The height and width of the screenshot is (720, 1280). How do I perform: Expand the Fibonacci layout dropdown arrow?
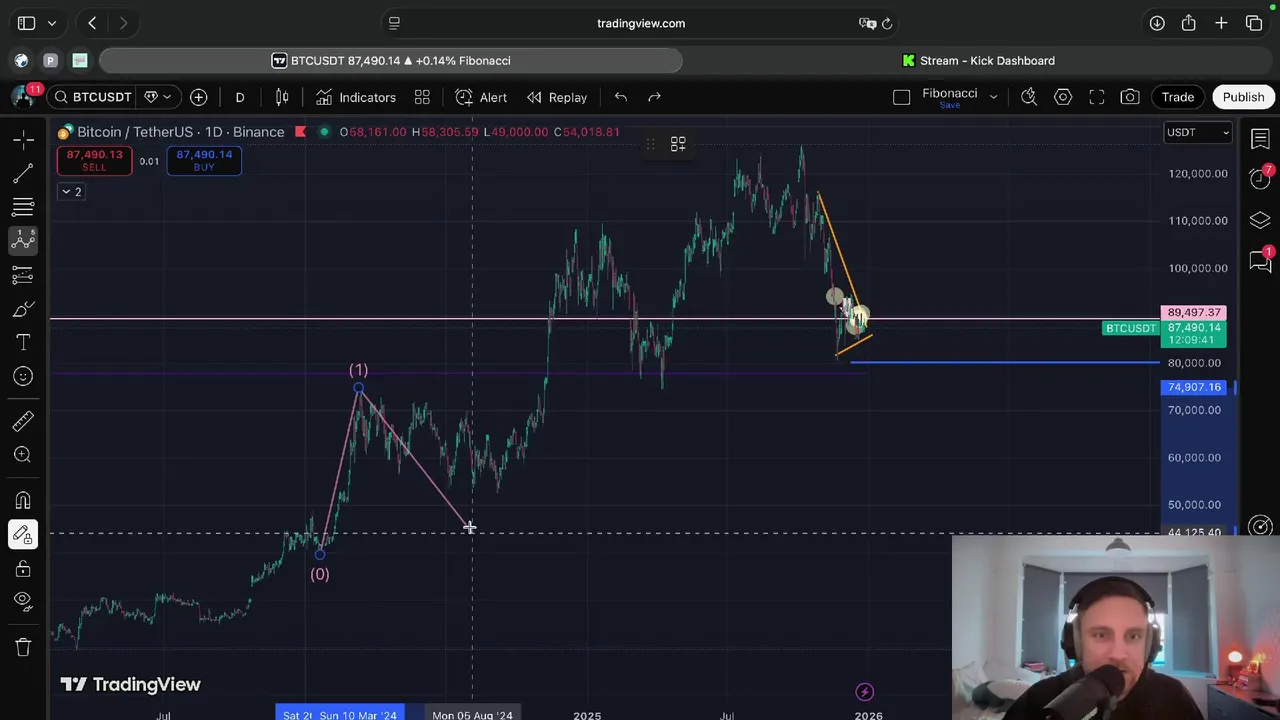(x=993, y=97)
